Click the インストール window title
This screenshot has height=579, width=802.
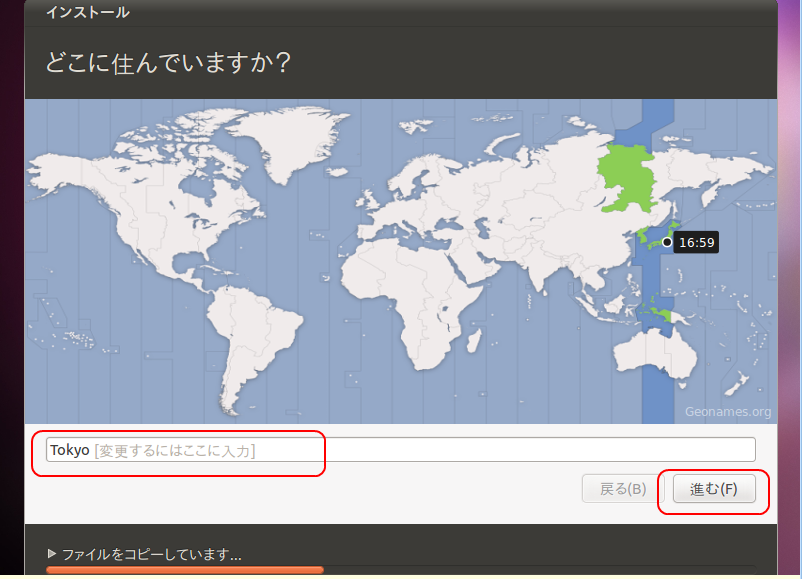[x=88, y=12]
